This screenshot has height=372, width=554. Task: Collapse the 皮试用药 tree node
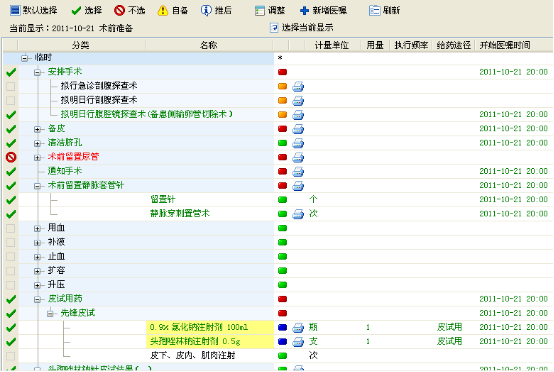[x=37, y=300]
